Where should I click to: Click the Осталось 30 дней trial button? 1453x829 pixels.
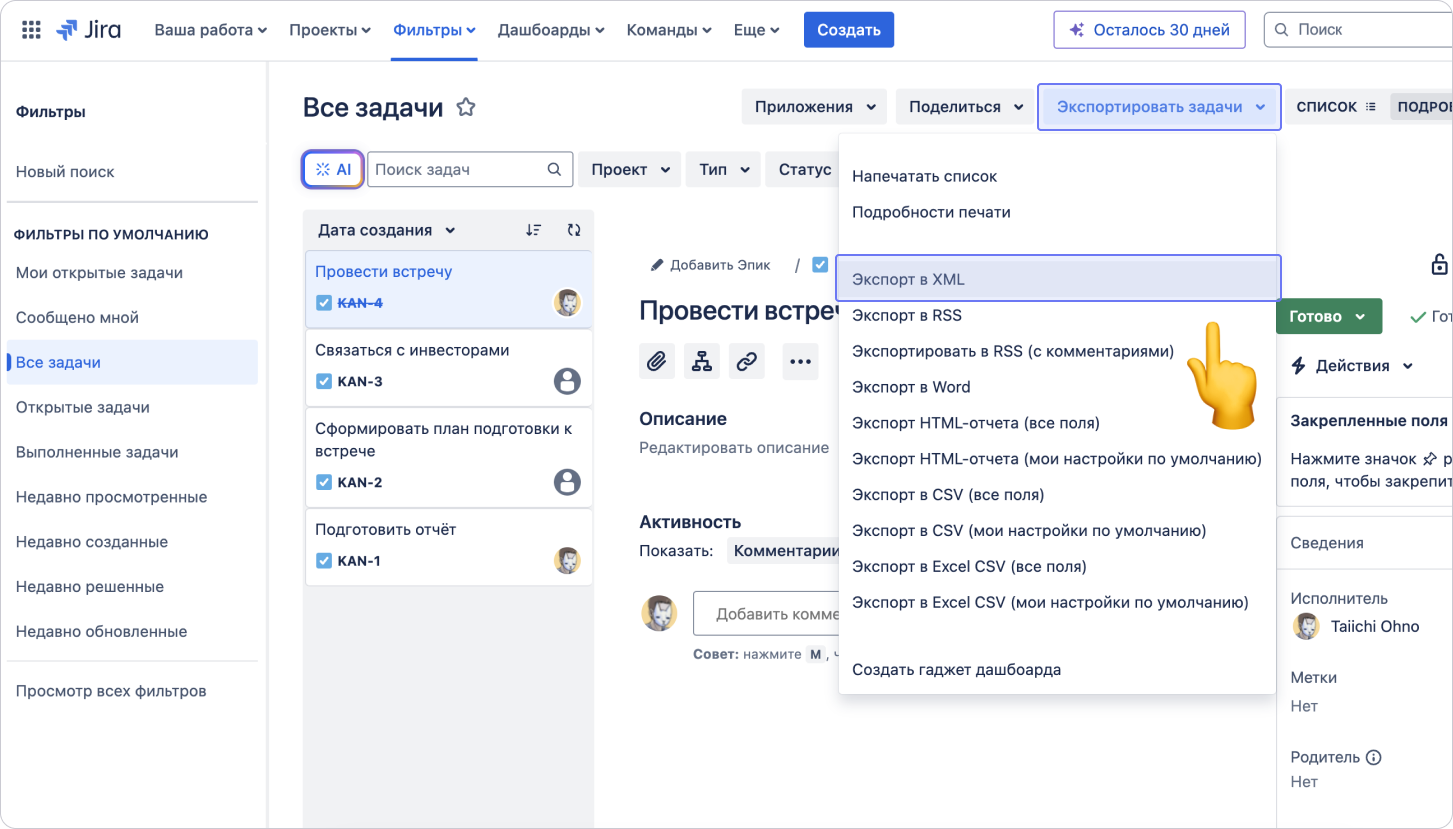[x=1149, y=30]
